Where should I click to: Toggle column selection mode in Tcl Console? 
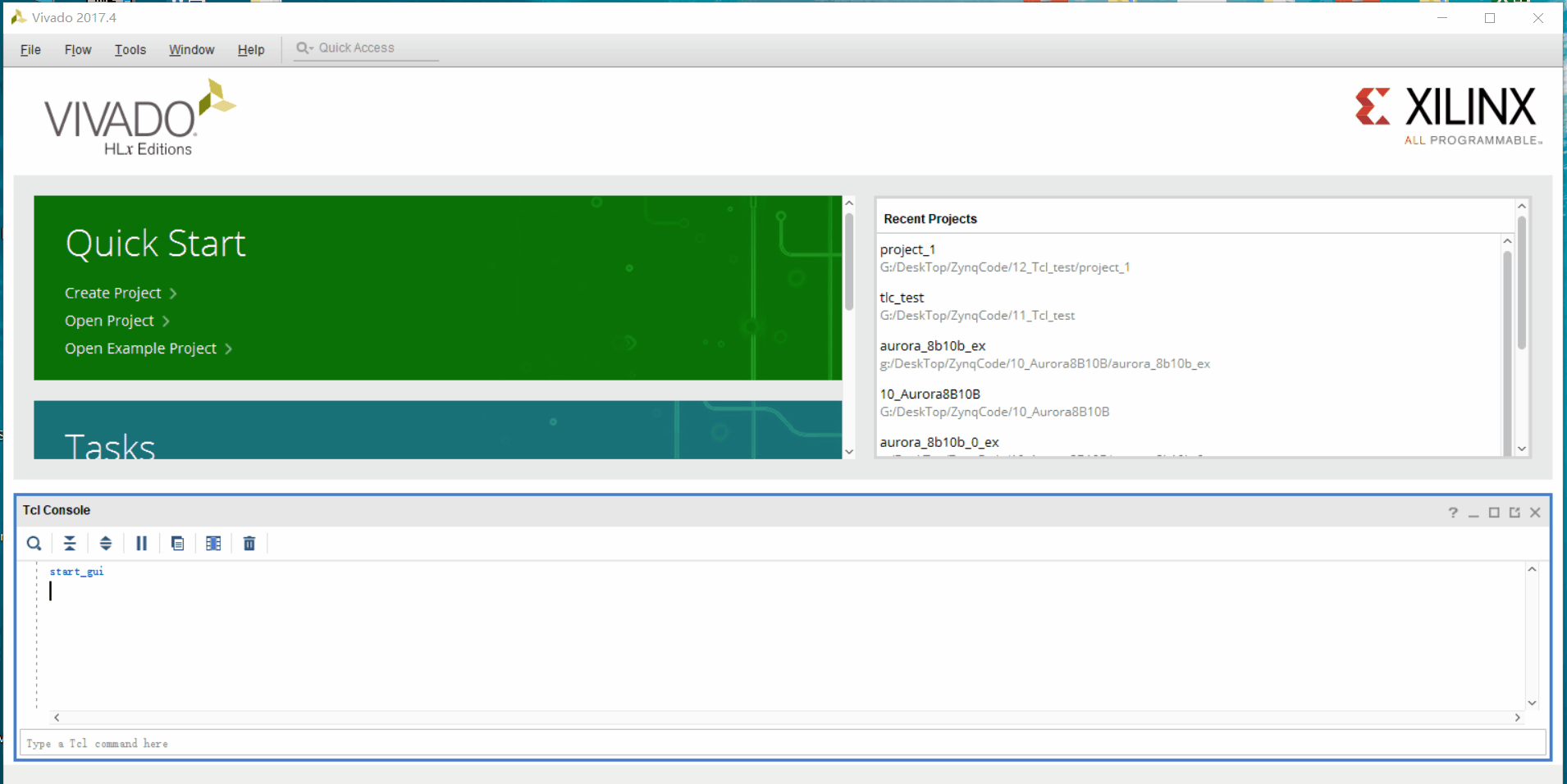pos(213,543)
